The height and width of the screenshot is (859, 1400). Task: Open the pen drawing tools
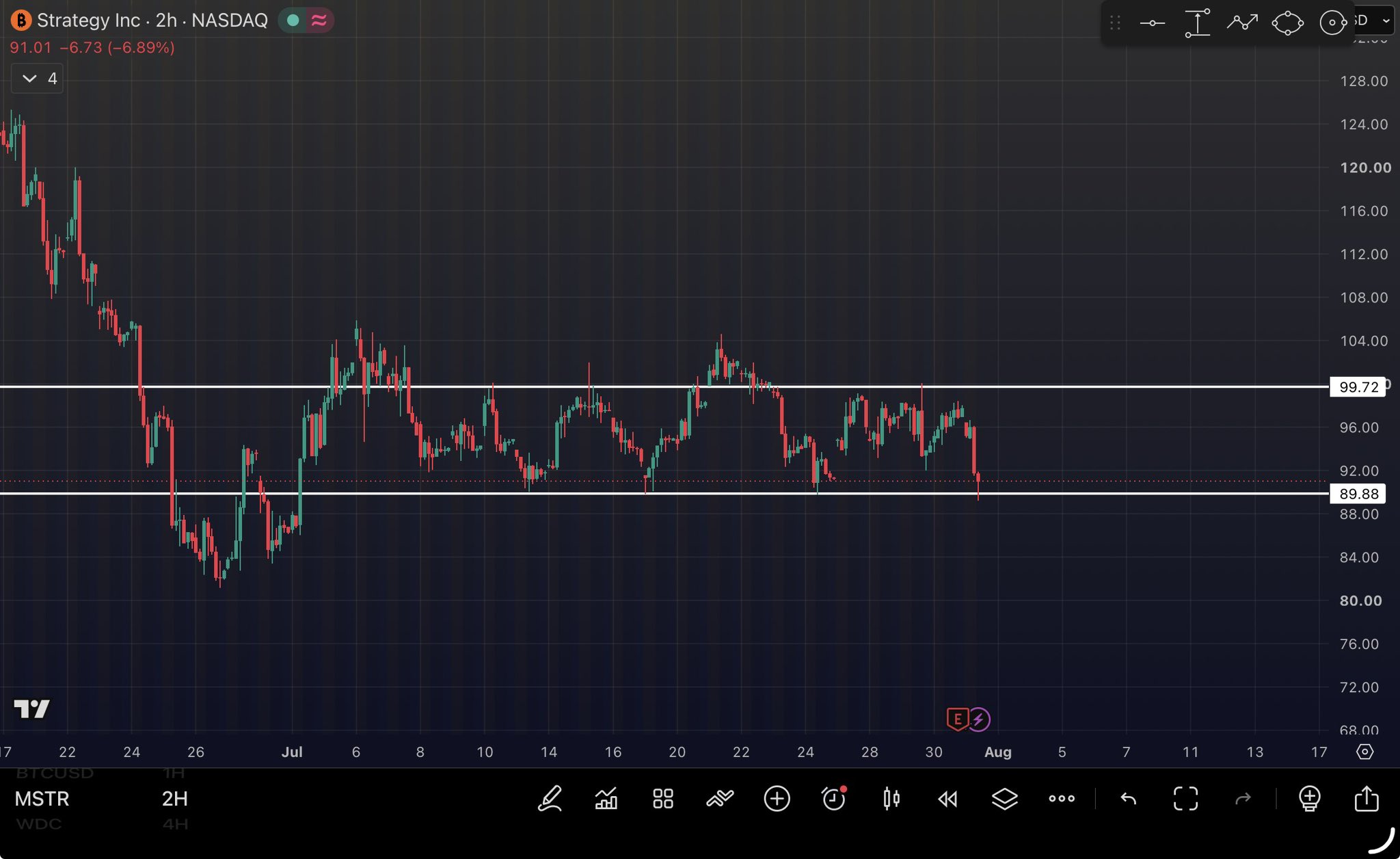click(x=550, y=798)
